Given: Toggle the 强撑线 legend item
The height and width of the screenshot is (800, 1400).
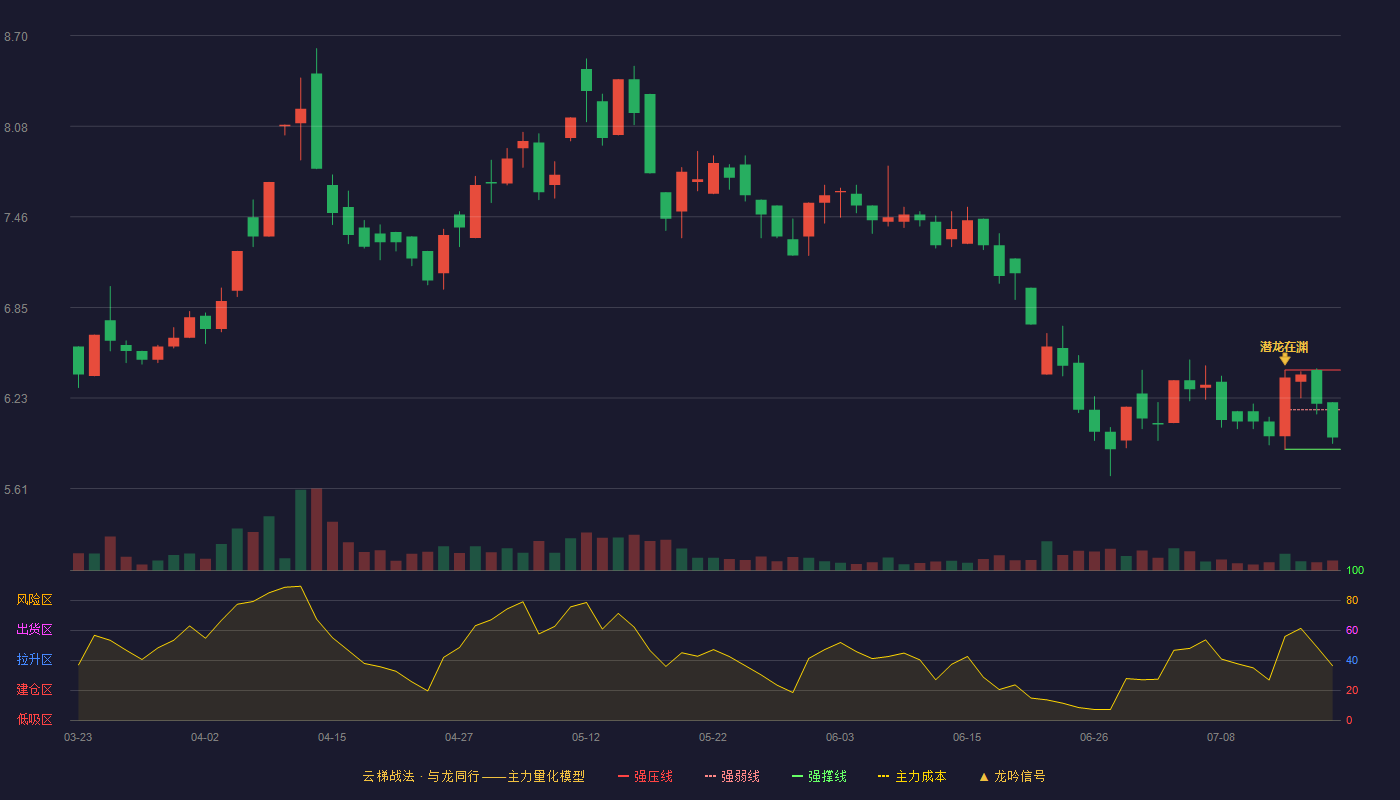Looking at the screenshot, I should coord(819,776).
